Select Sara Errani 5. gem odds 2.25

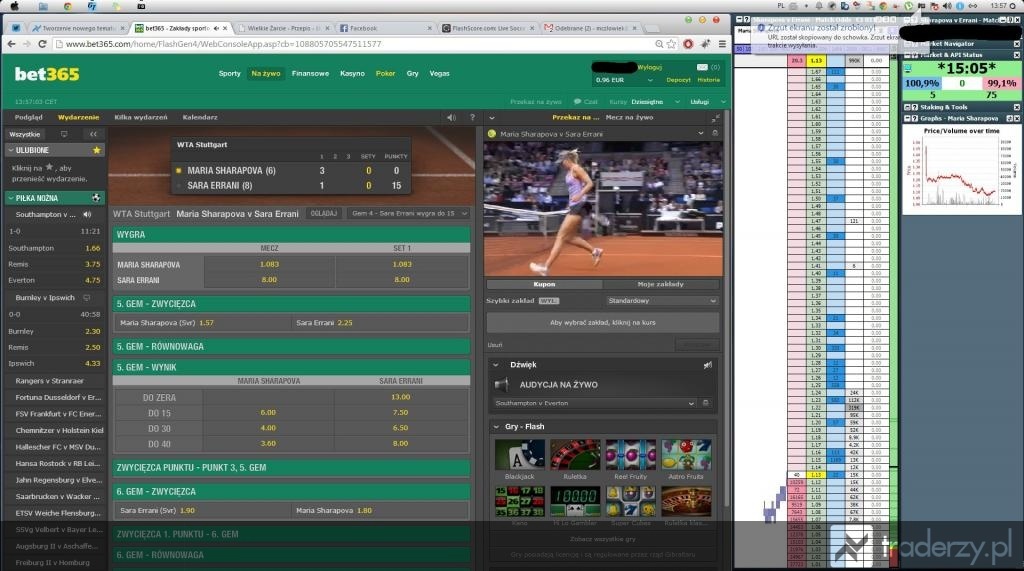345,323
